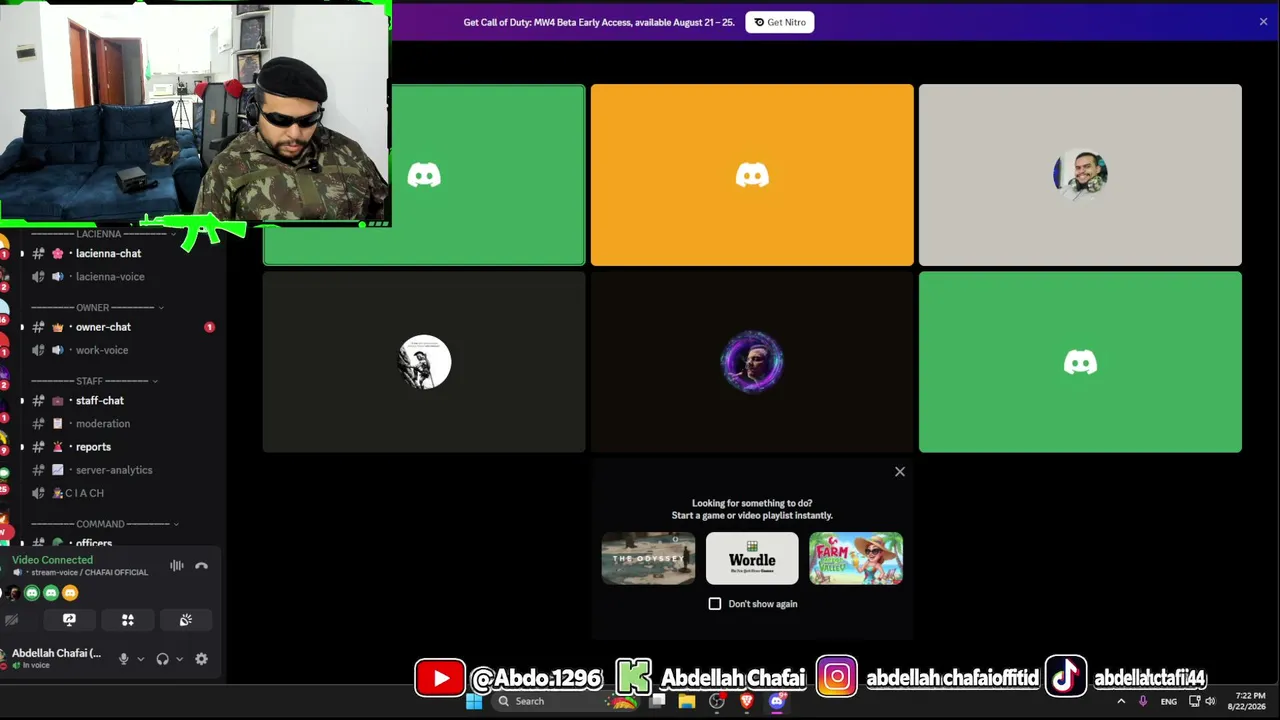The height and width of the screenshot is (720, 1280).
Task: Click the Get Nitro button
Action: point(780,22)
